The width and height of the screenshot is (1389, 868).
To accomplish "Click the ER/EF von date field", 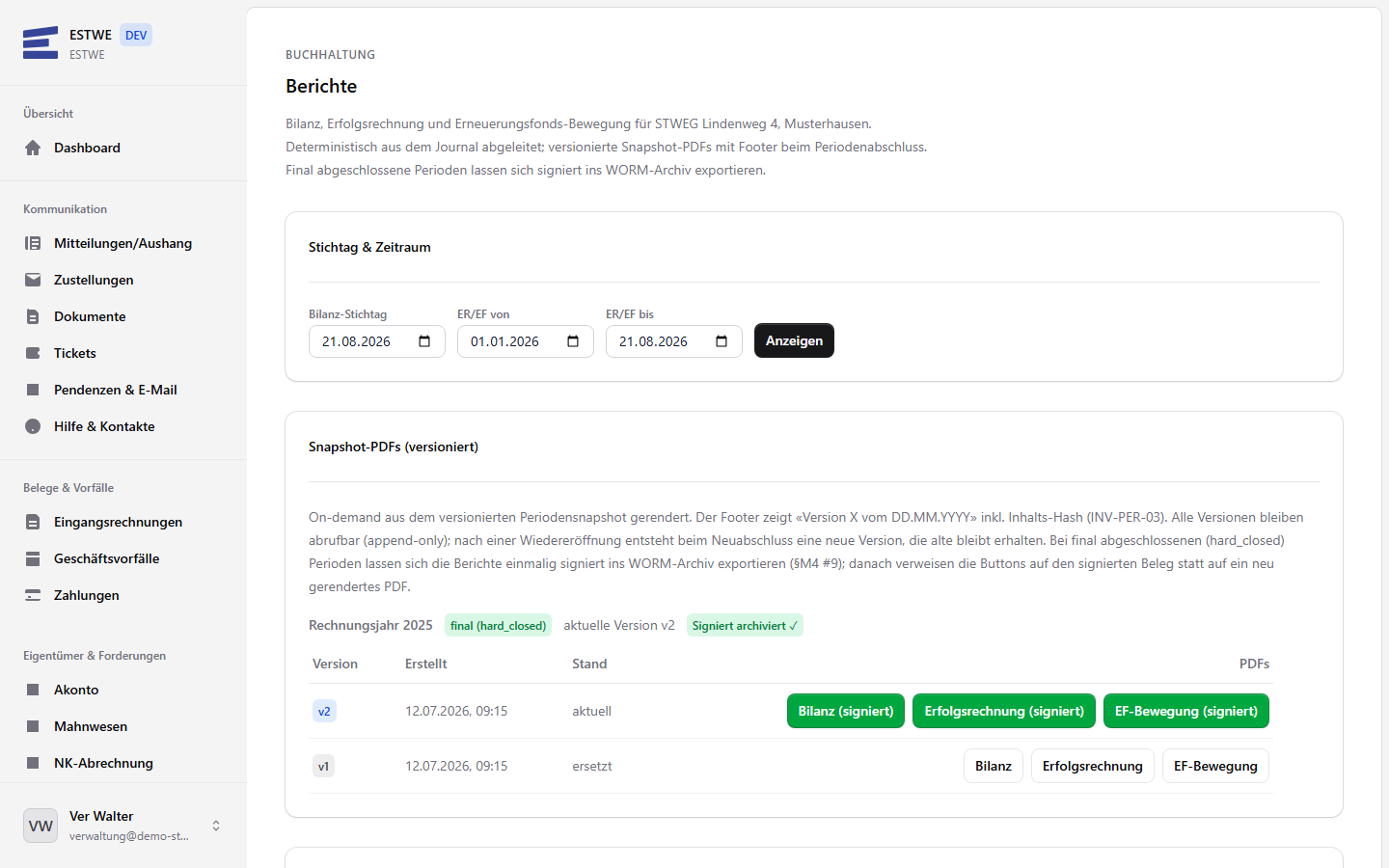I will coord(526,341).
